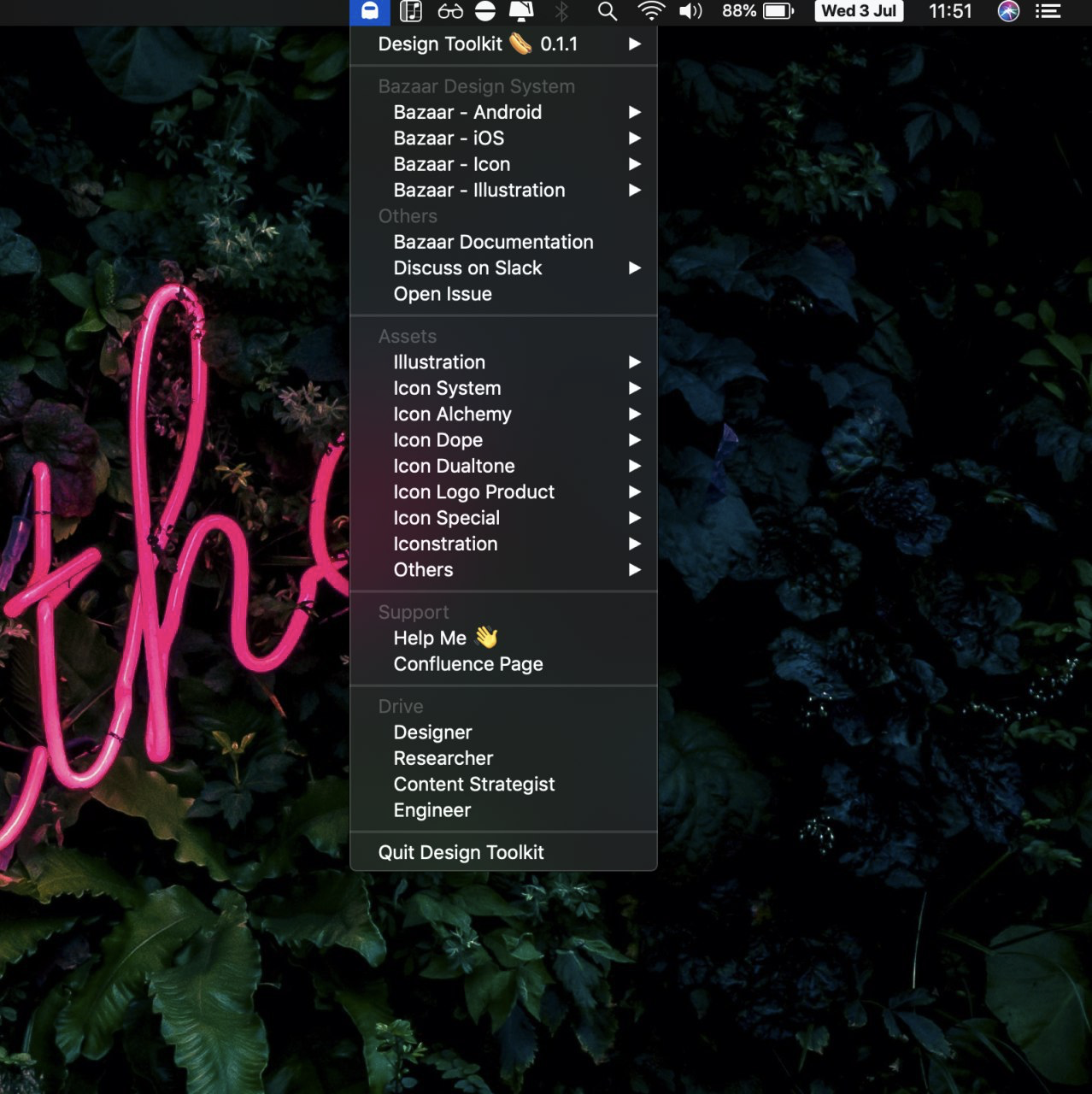Open the Engineer drive
Viewport: 1092px width, 1094px height.
(503, 810)
